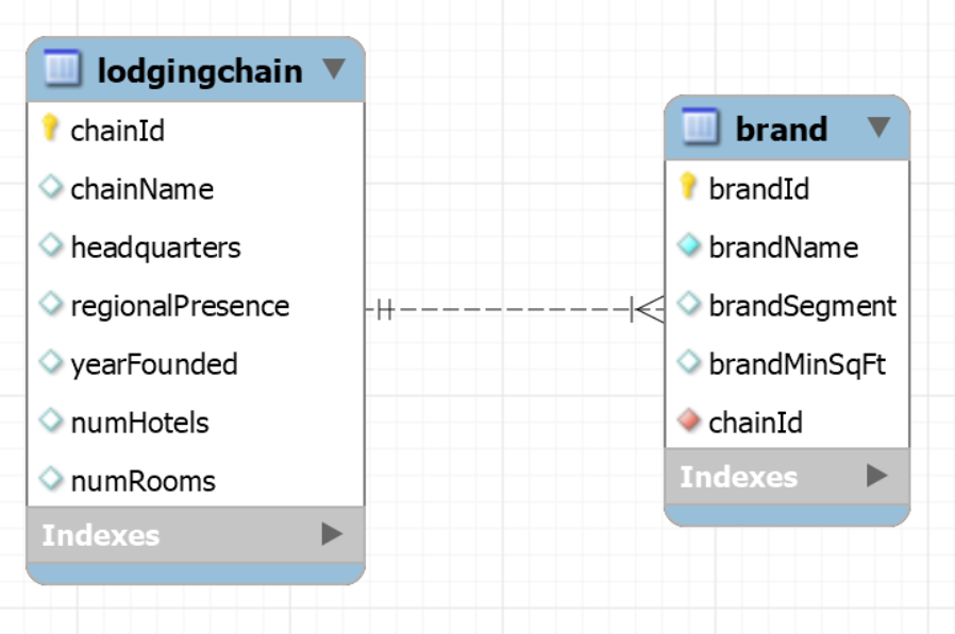
Task: Click the brand table icon
Action: [x=700, y=126]
